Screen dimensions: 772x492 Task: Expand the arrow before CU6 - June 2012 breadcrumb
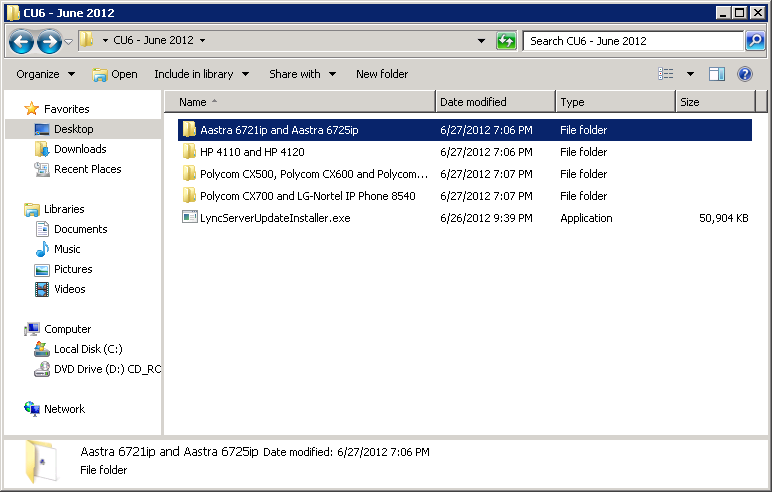pos(105,40)
